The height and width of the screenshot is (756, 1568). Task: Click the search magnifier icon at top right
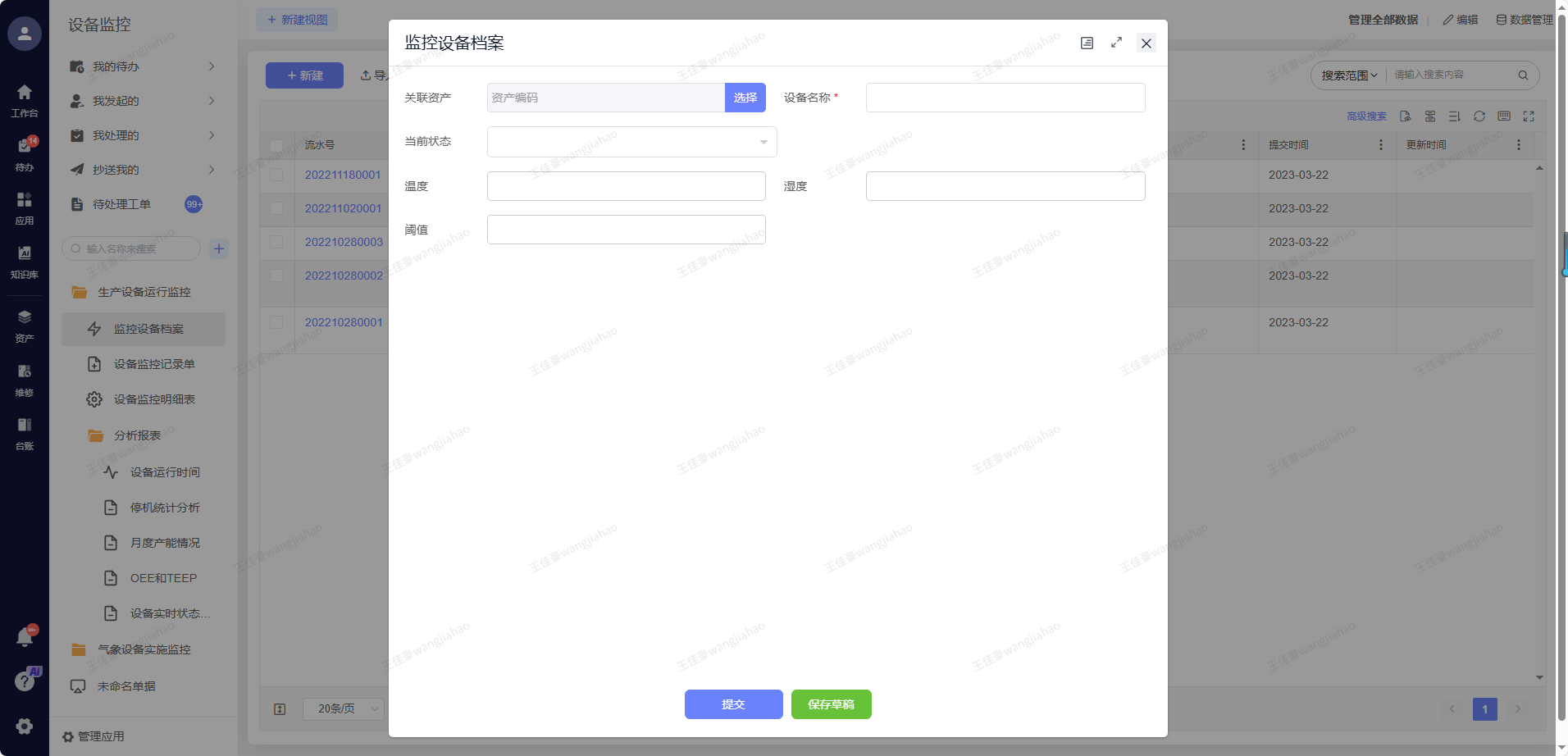pos(1523,75)
